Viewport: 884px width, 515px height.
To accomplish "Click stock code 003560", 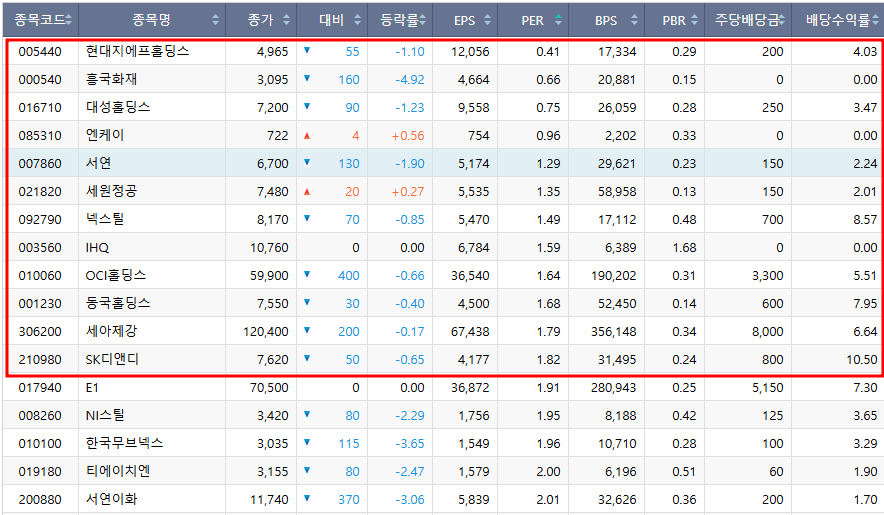I will click(40, 248).
